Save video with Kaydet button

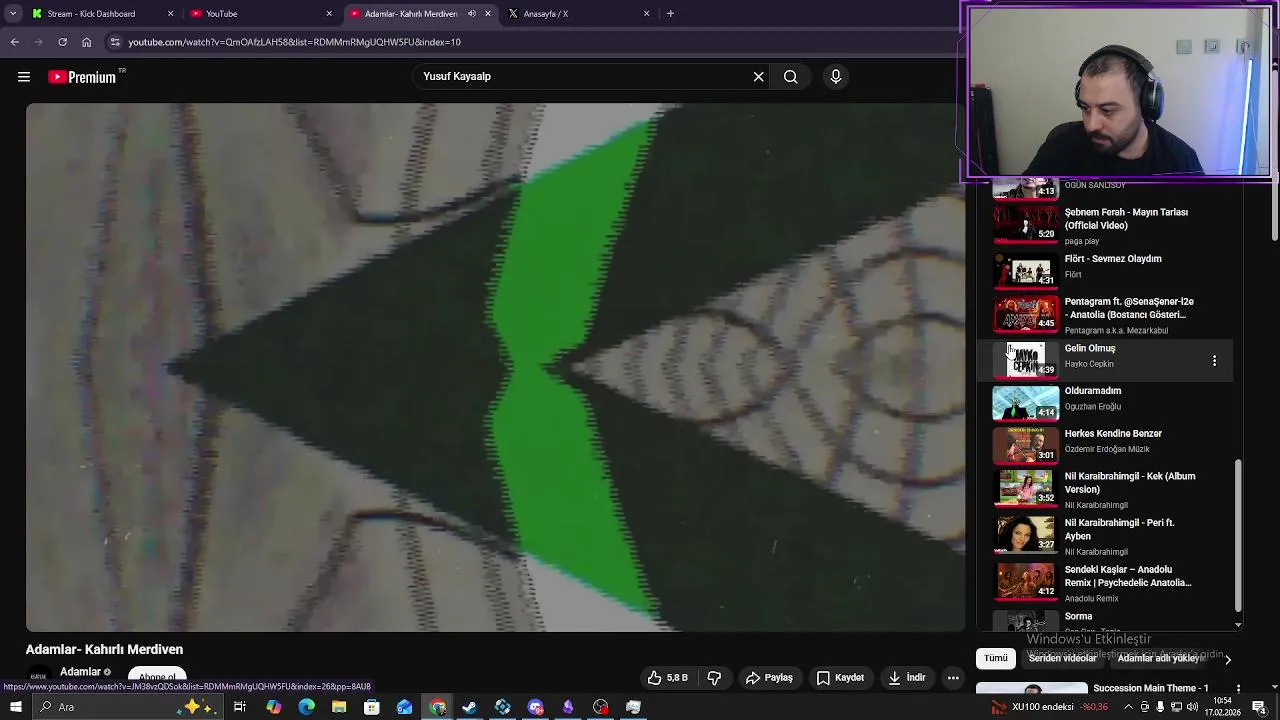[840, 678]
